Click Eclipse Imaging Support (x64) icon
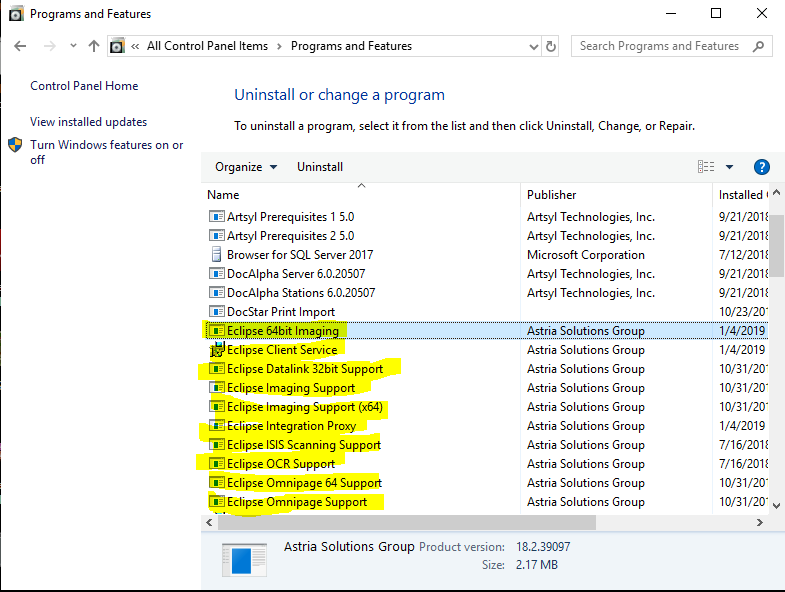Screen dimensions: 785x592 [x=216, y=407]
